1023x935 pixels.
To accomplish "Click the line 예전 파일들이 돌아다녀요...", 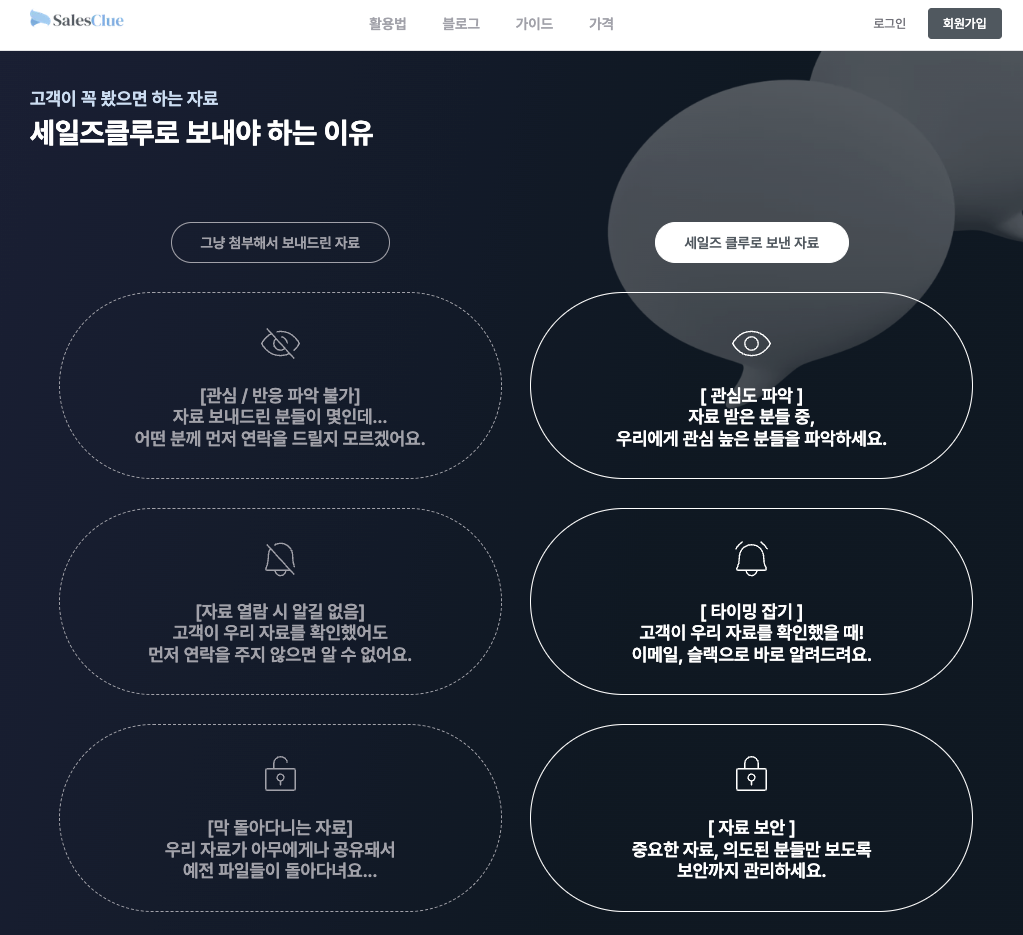I will [x=281, y=870].
